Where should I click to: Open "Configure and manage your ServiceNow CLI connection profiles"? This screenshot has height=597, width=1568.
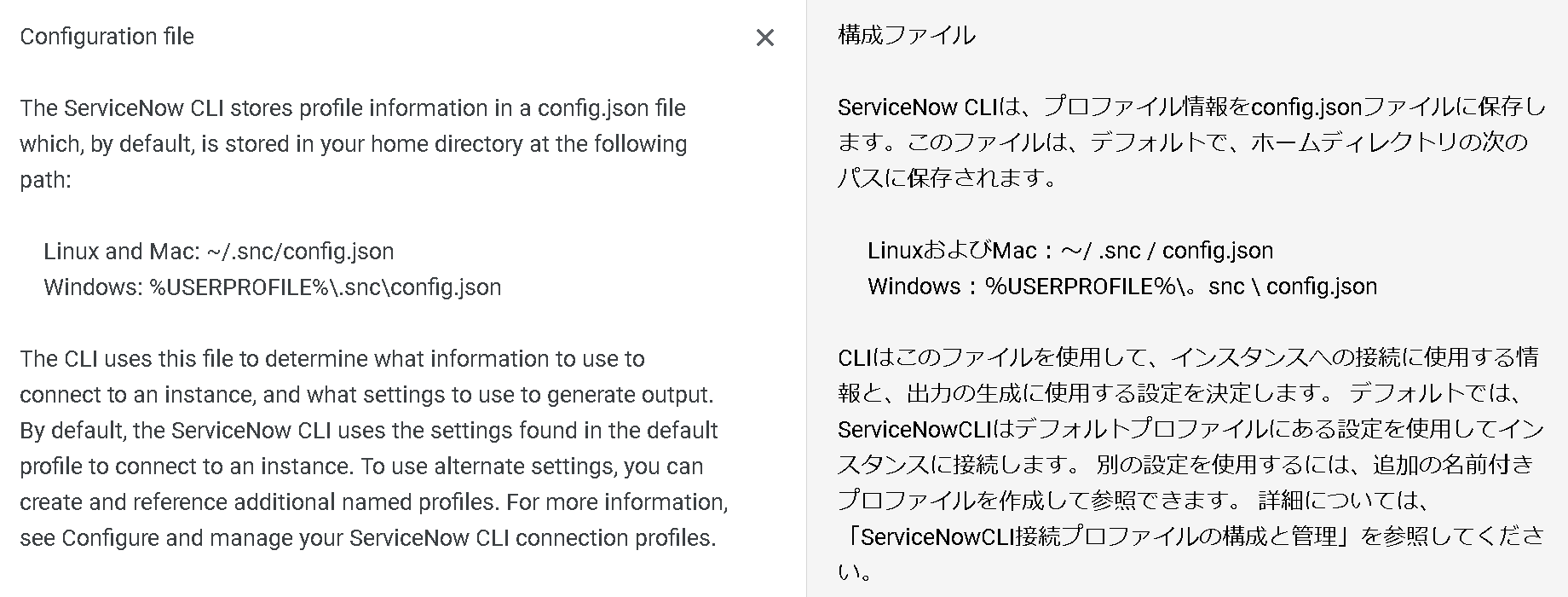(388, 538)
